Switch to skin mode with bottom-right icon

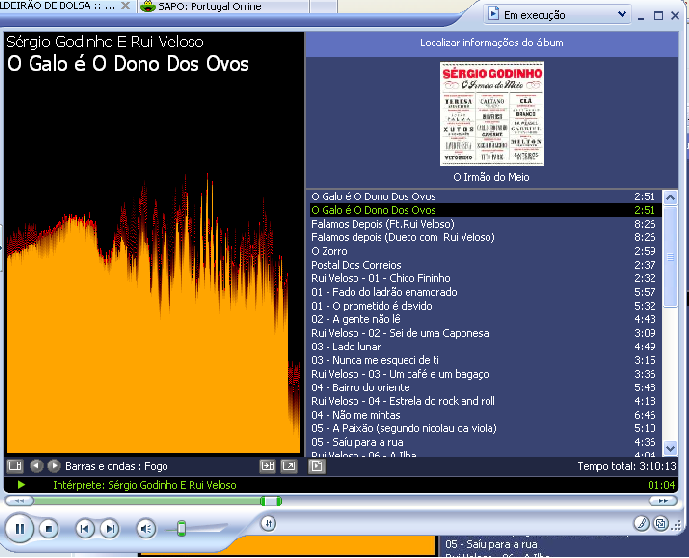point(660,523)
